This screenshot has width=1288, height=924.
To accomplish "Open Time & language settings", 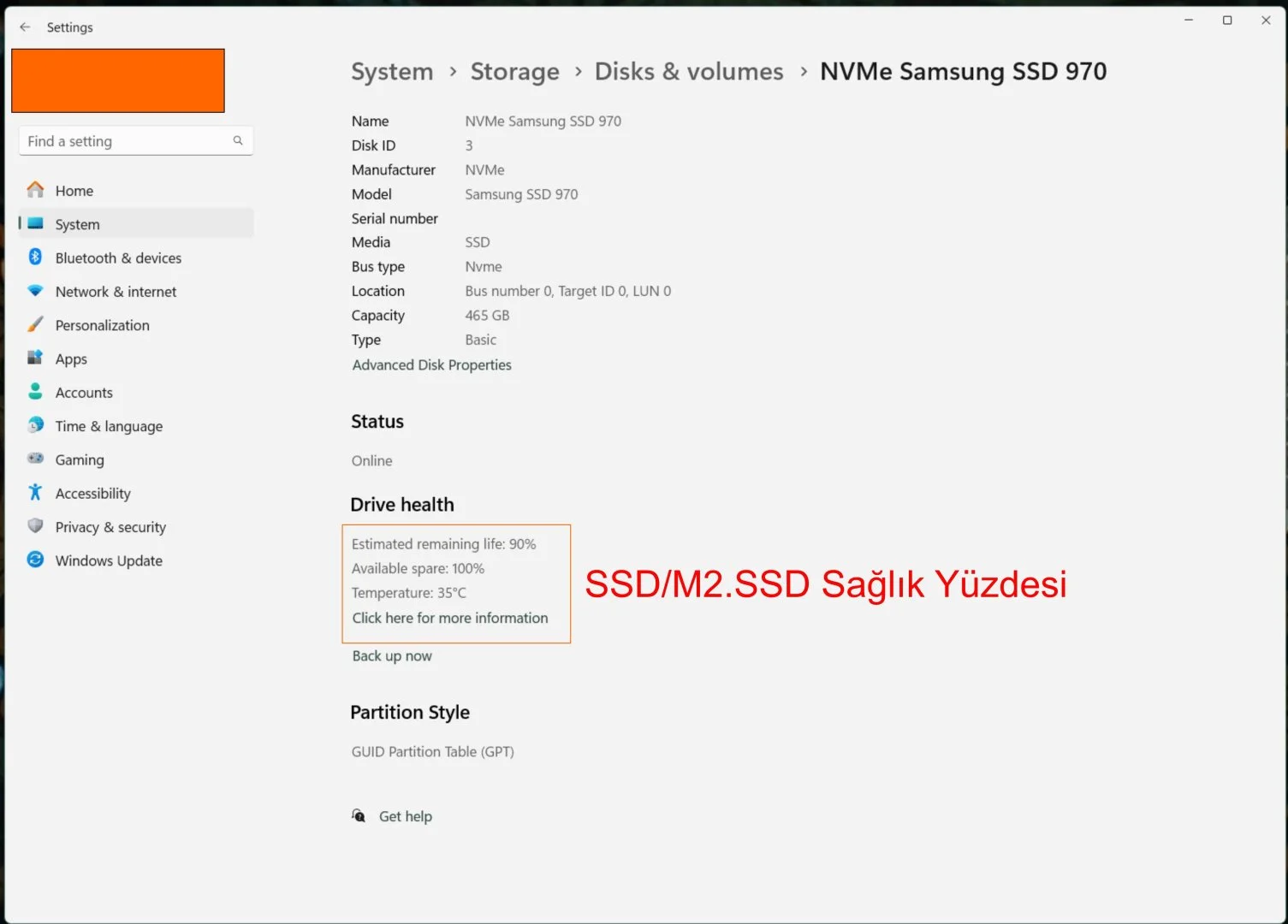I will [x=136, y=426].
